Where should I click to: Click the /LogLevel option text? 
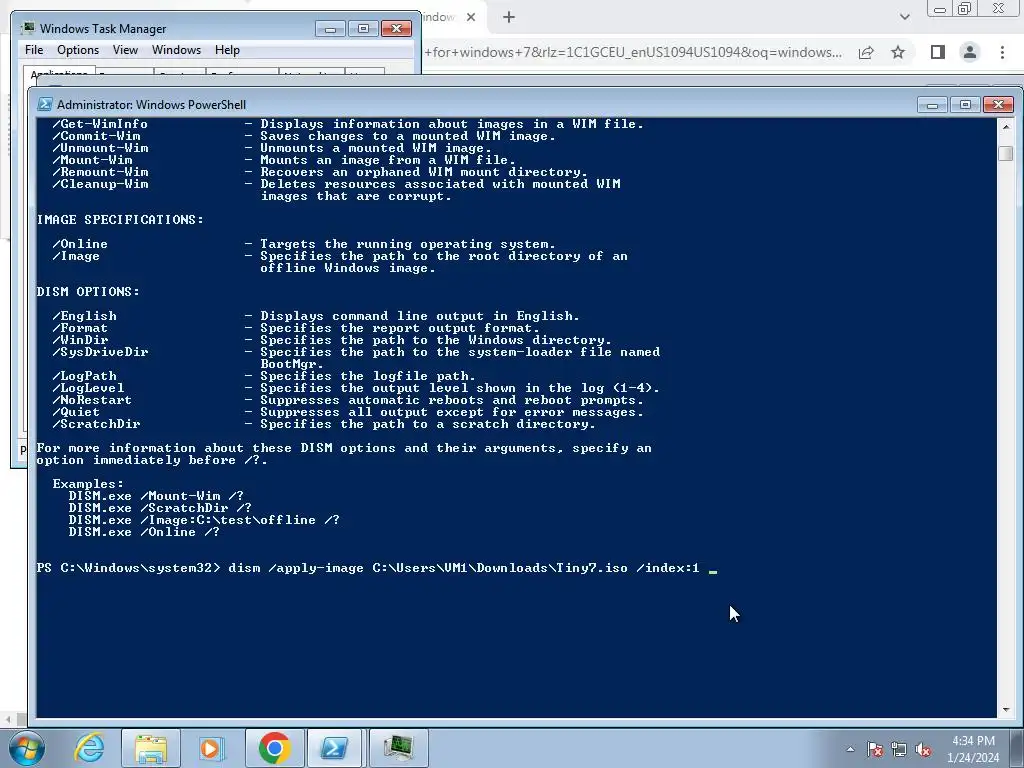(88, 389)
